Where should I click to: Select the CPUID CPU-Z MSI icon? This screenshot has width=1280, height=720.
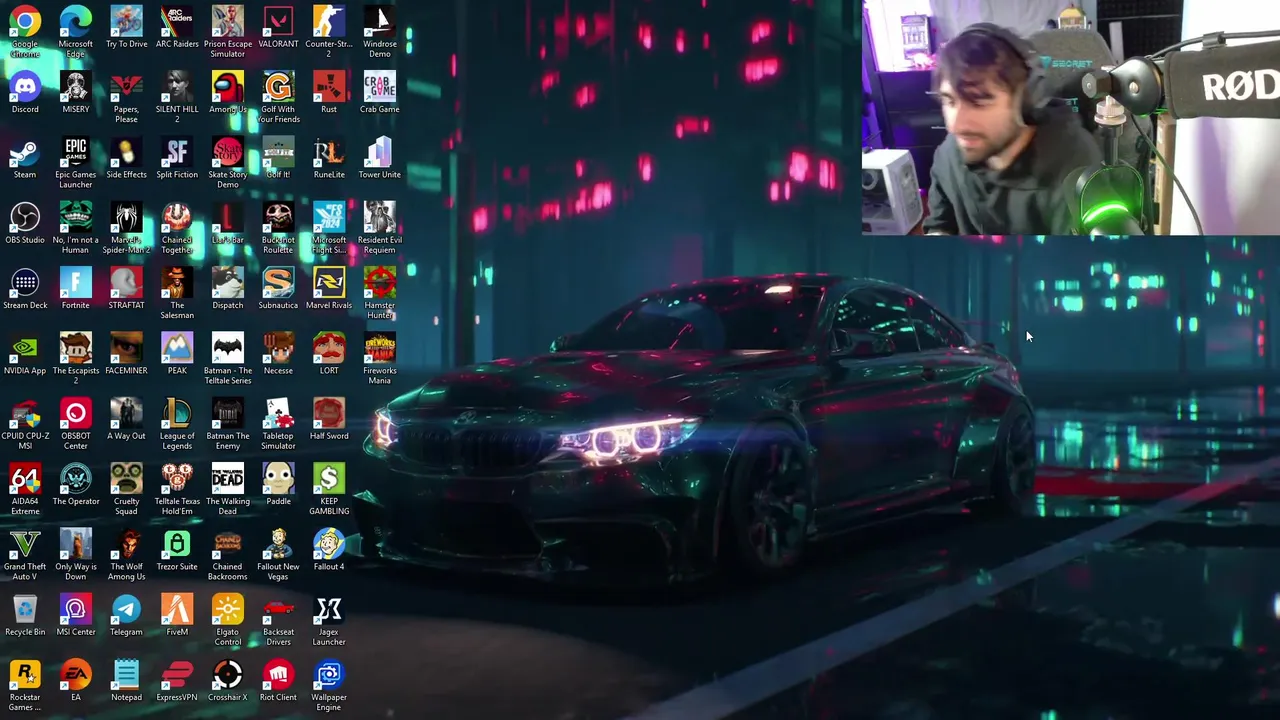(25, 413)
